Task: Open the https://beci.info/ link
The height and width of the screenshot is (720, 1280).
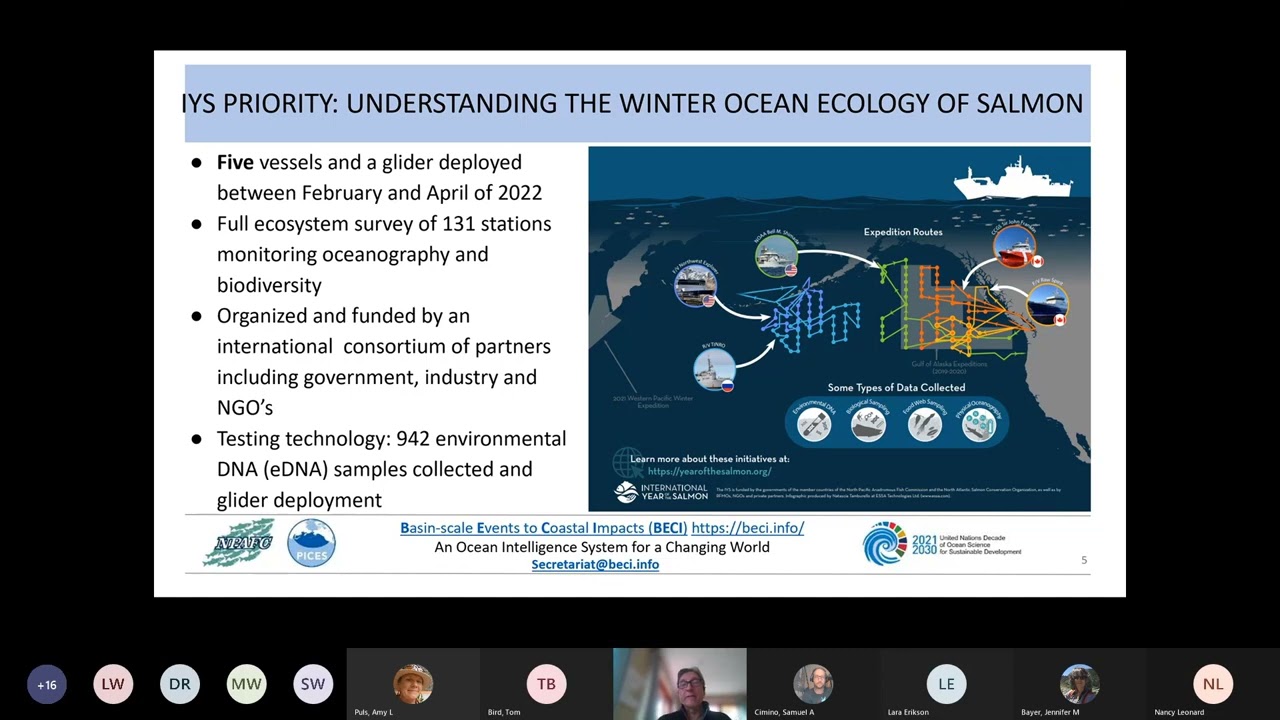Action: click(748, 528)
